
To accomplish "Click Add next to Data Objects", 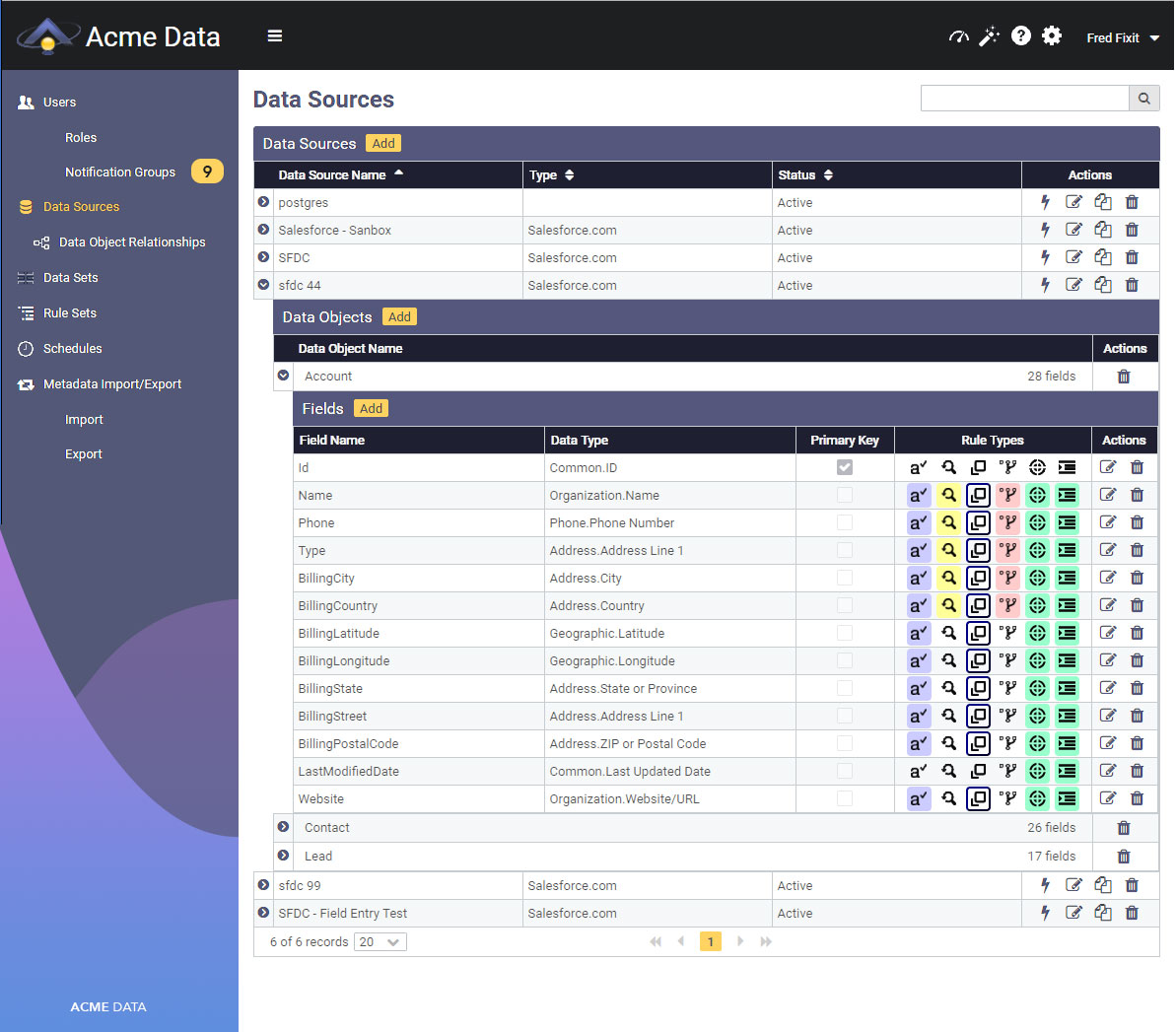I will pos(399,316).
